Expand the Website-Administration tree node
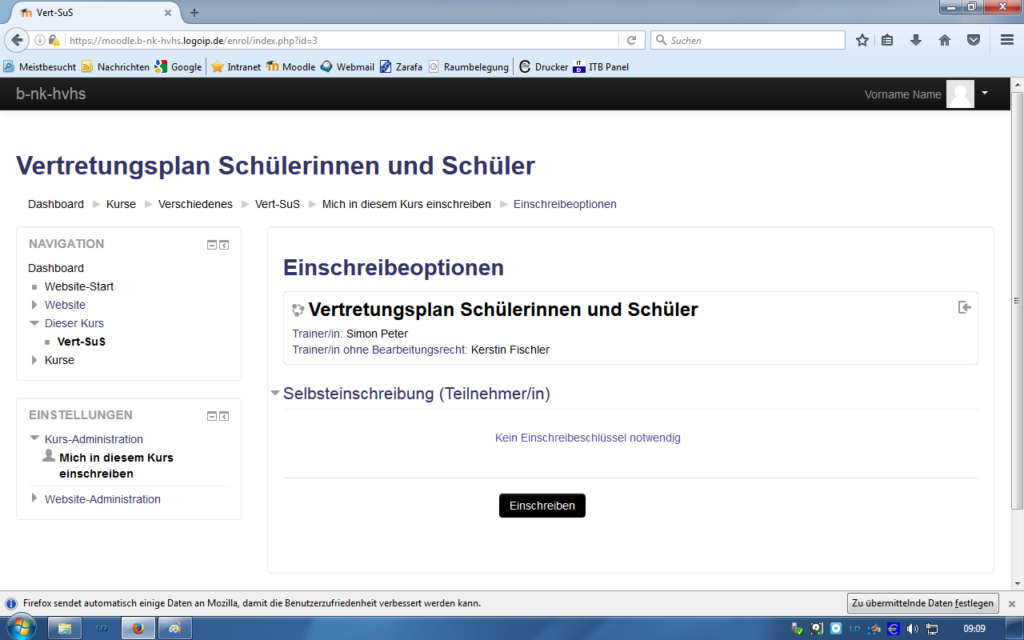Viewport: 1024px width, 640px height. tap(35, 498)
